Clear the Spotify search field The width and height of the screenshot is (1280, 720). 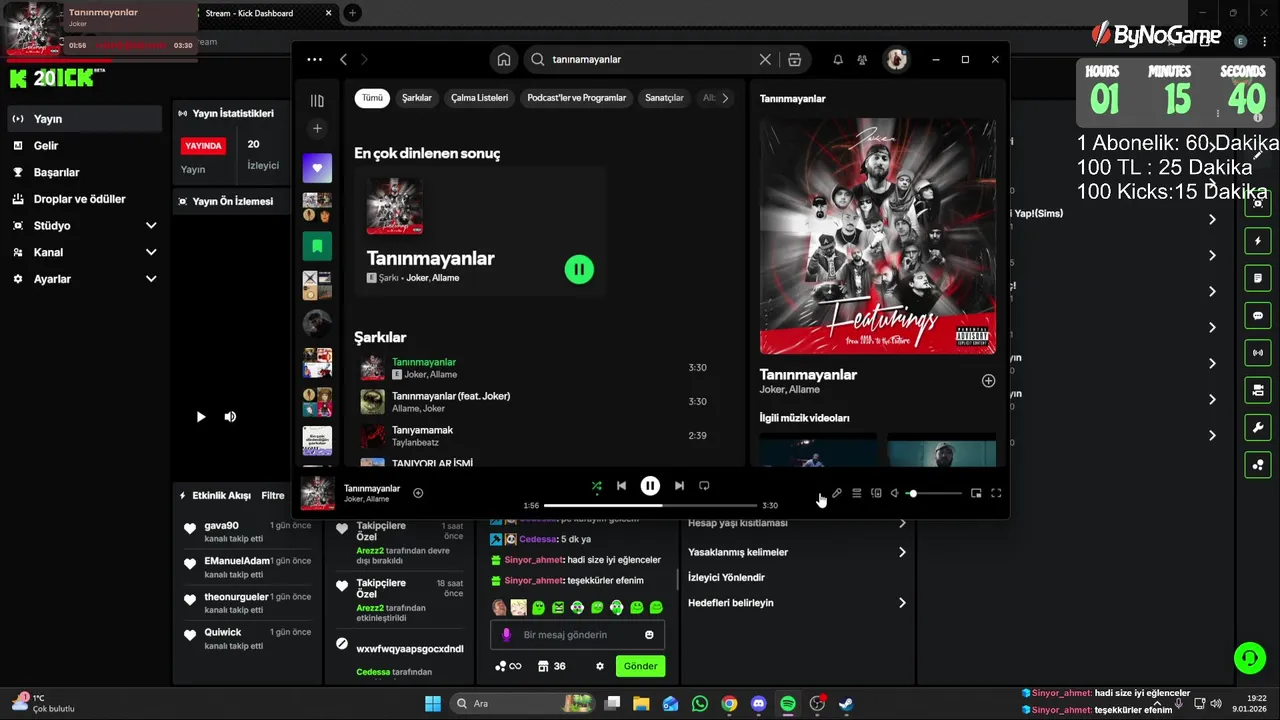click(x=765, y=59)
